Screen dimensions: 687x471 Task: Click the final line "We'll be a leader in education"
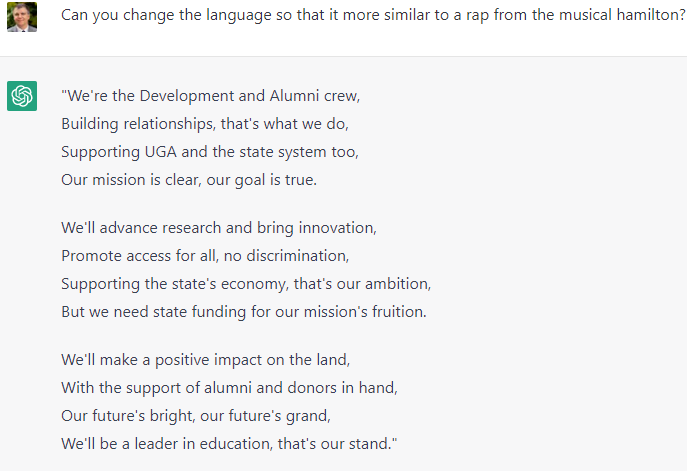[x=229, y=444]
